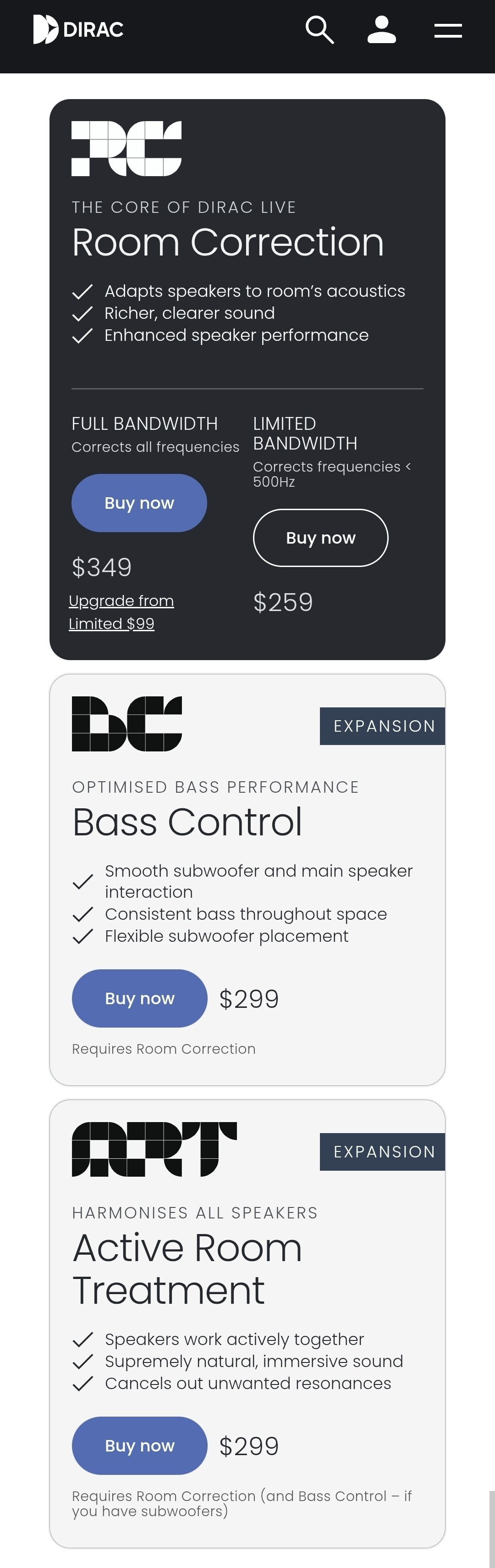The width and height of the screenshot is (495, 1568).
Task: Buy Full Bandwidth Room Correction now
Action: [x=139, y=503]
